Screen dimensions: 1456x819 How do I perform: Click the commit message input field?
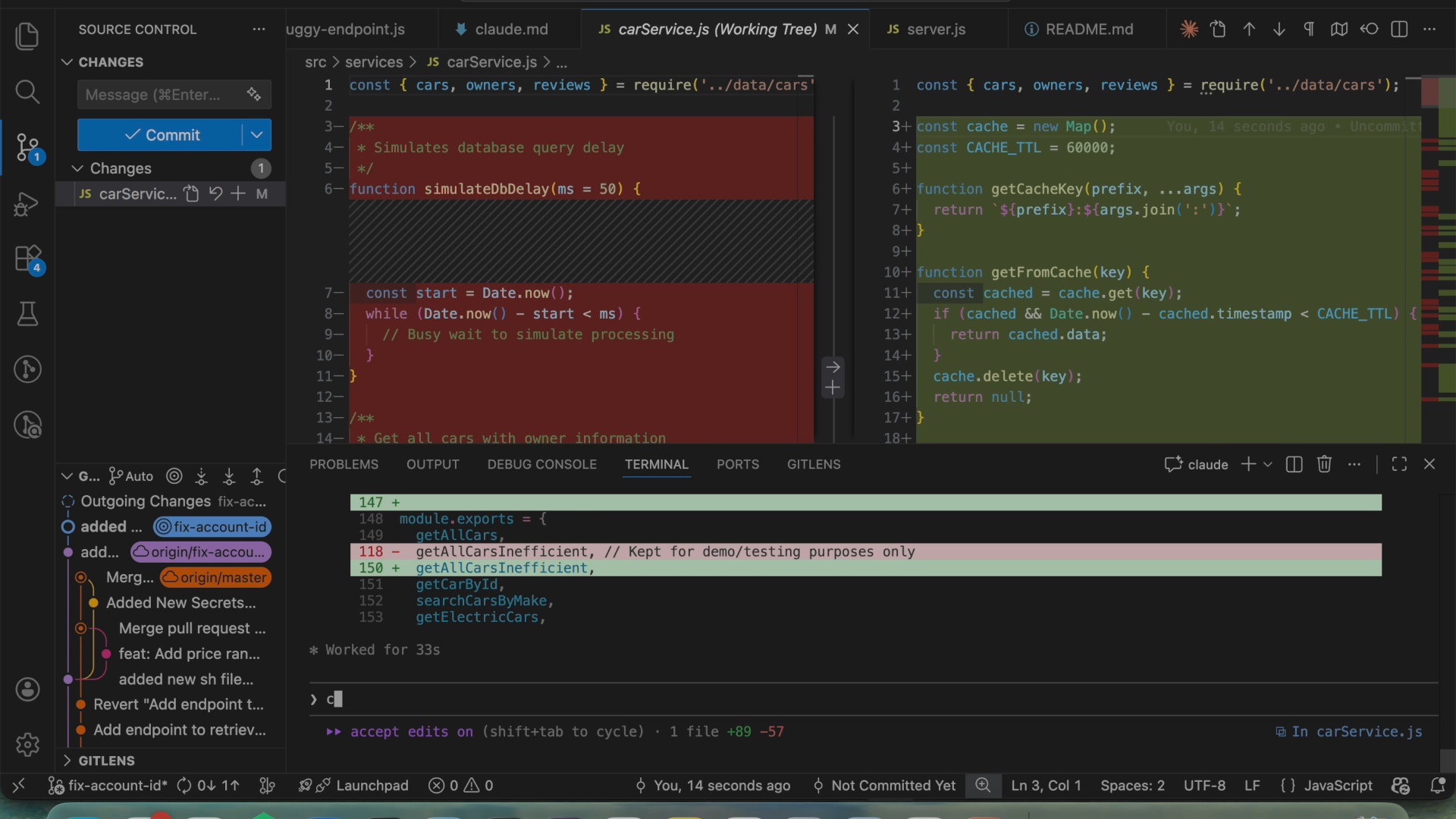(x=163, y=95)
